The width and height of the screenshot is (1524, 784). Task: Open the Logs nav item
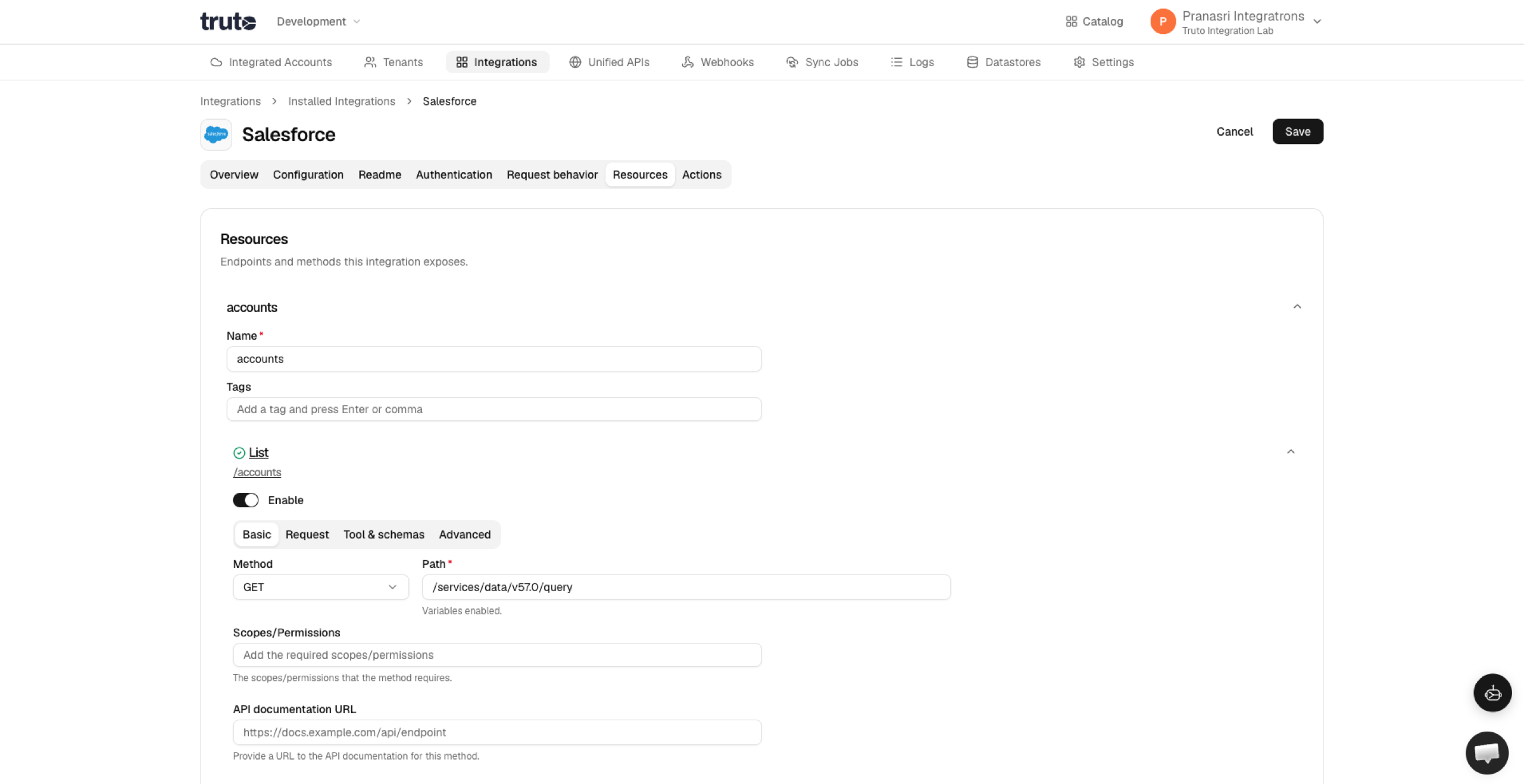[912, 62]
